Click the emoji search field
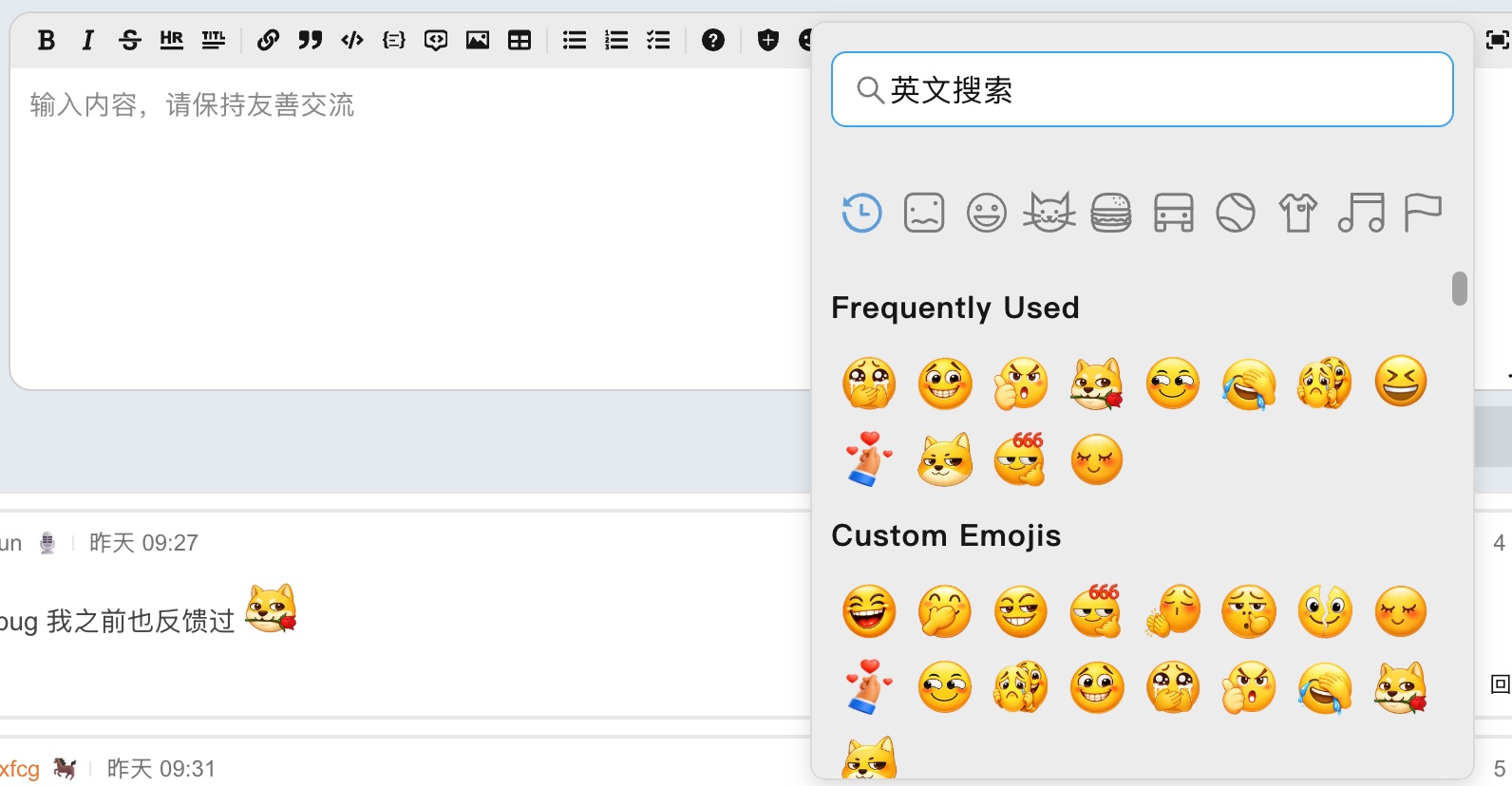This screenshot has height=786, width=1512. point(1142,90)
